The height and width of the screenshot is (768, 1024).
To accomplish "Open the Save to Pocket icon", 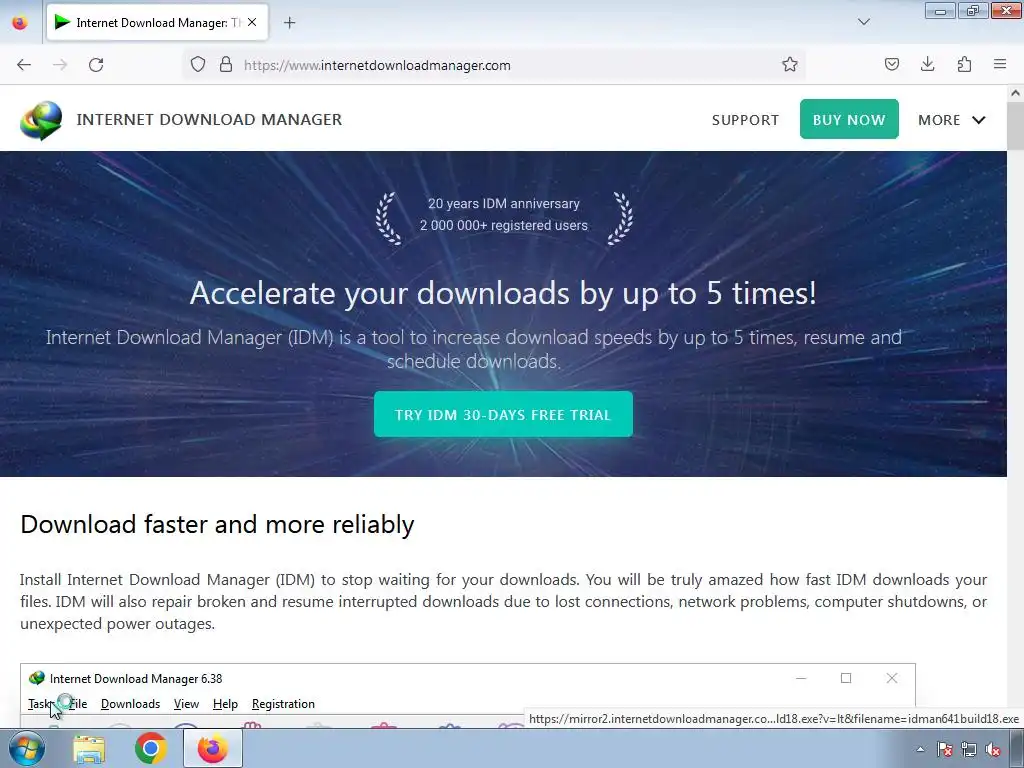I will [x=892, y=65].
